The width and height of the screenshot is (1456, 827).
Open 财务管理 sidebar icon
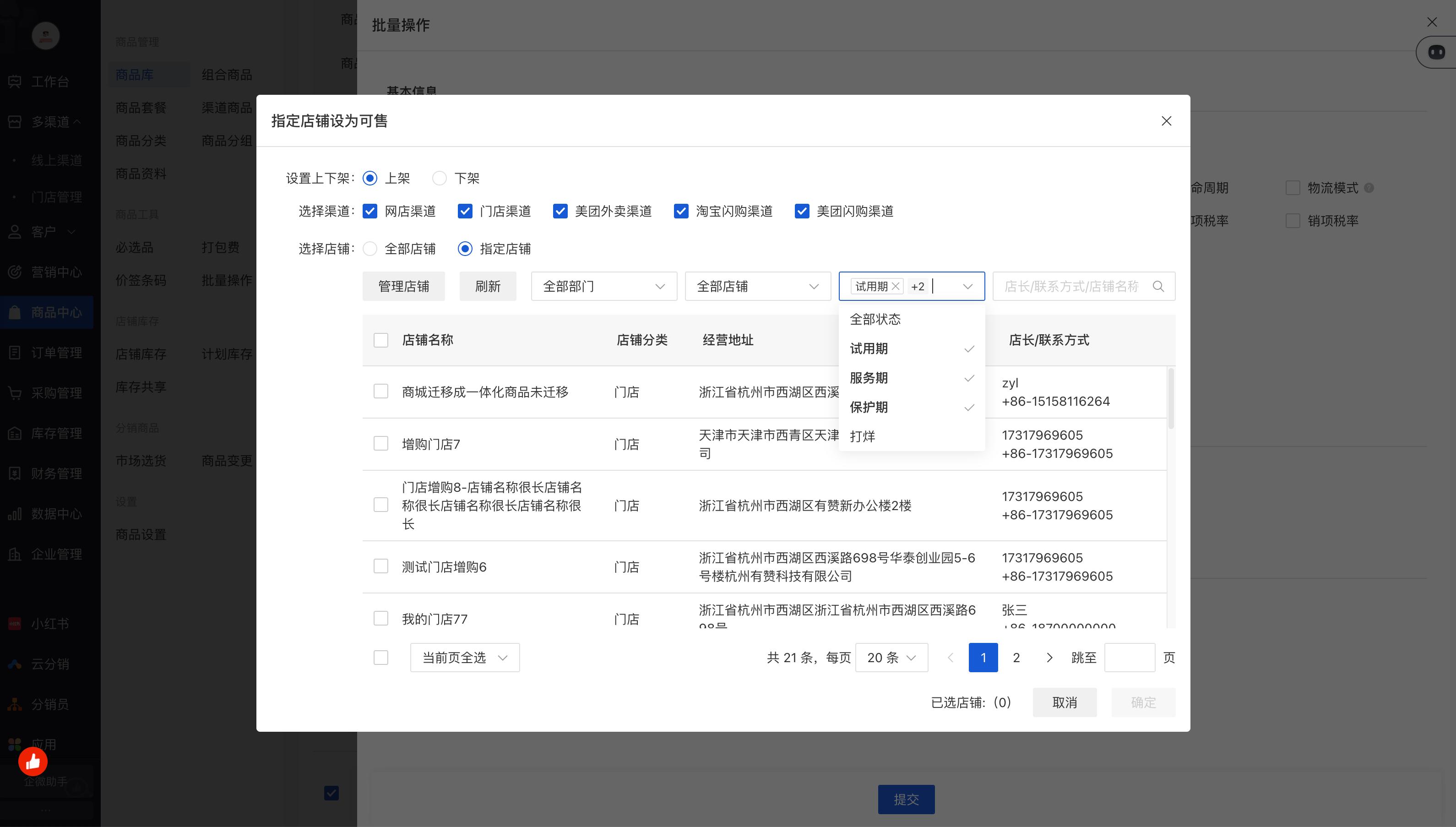(x=15, y=473)
